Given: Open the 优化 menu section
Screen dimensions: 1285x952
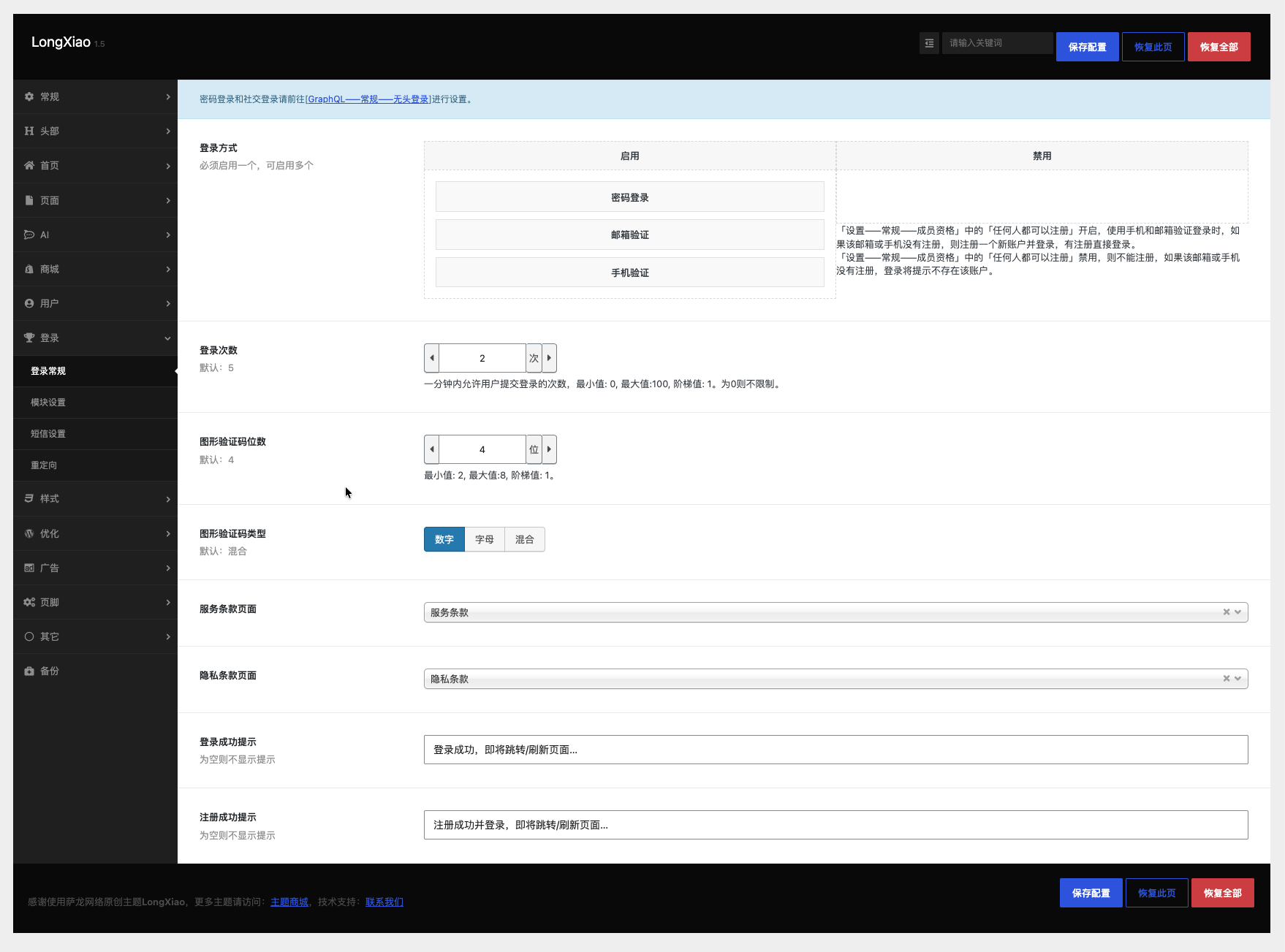Looking at the screenshot, I should pyautogui.click(x=95, y=533).
